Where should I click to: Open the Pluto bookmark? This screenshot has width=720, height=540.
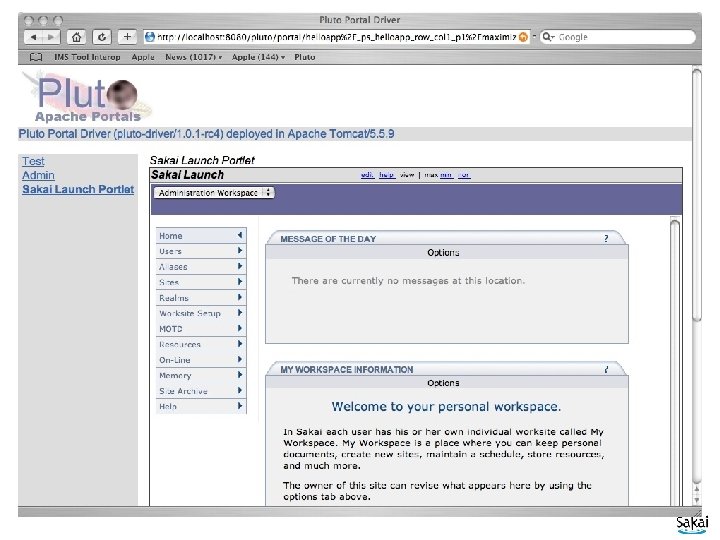pos(304,57)
